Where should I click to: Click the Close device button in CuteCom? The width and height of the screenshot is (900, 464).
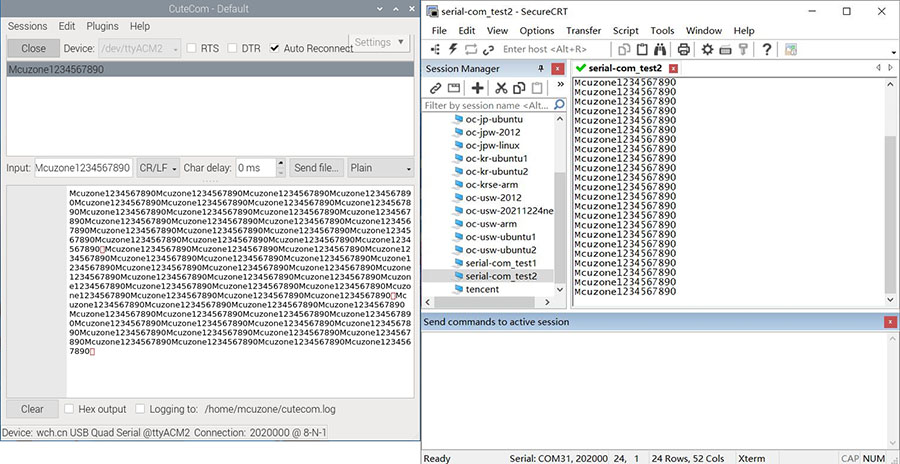point(33,49)
